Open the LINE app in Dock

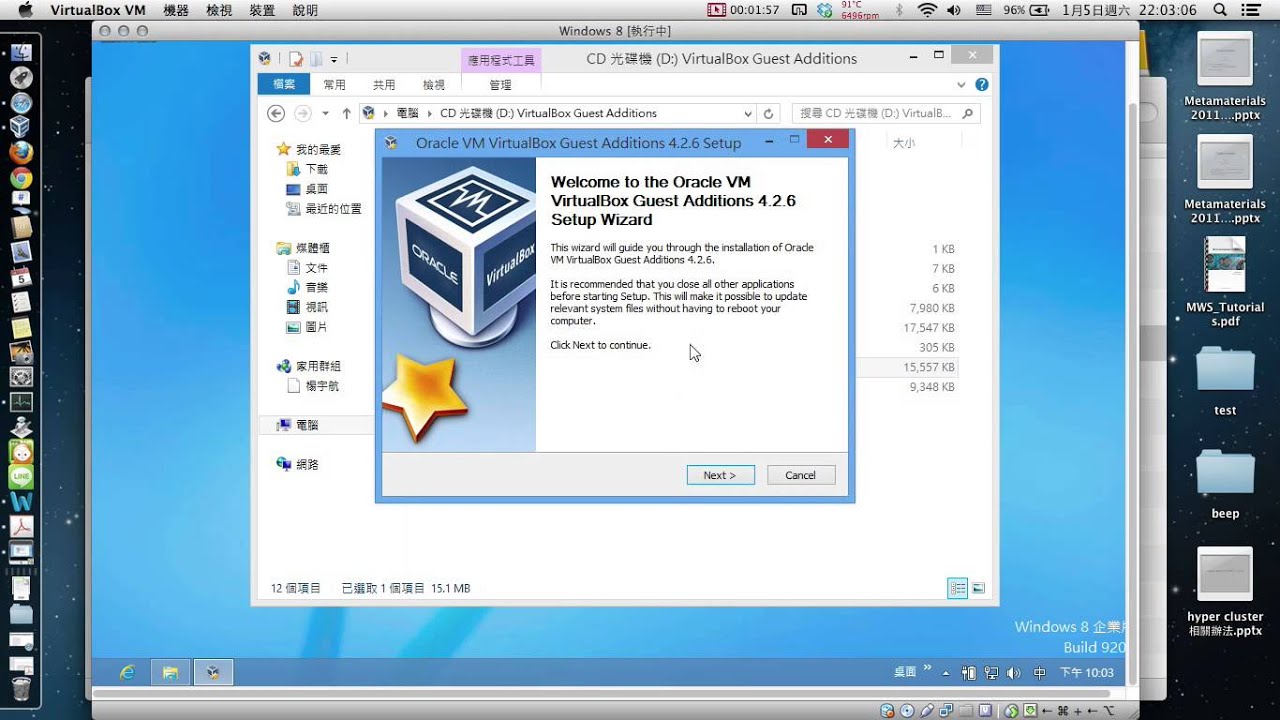point(21,477)
